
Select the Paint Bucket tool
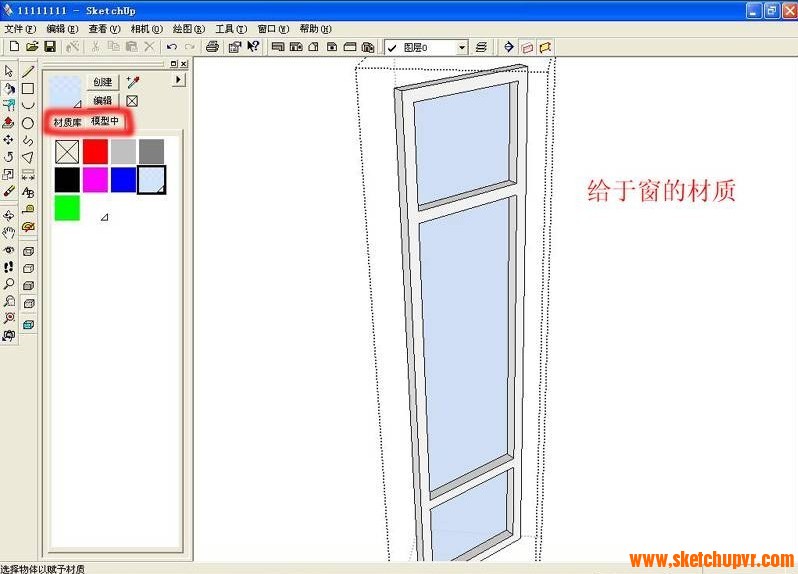click(9, 88)
